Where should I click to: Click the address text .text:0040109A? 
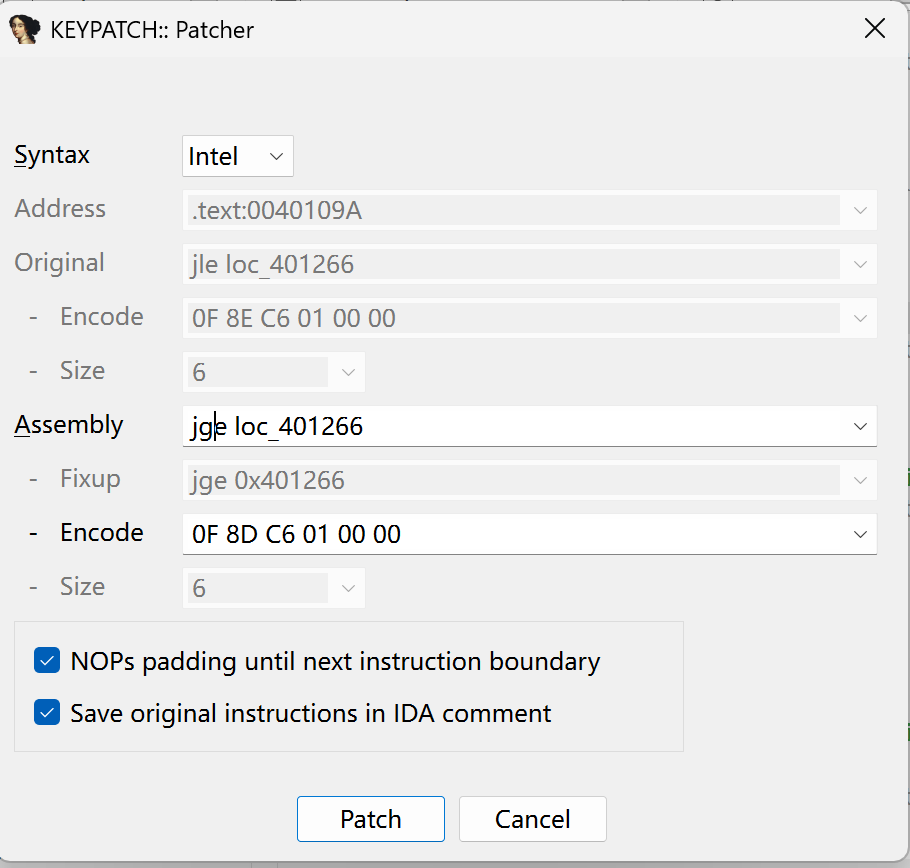[277, 210]
